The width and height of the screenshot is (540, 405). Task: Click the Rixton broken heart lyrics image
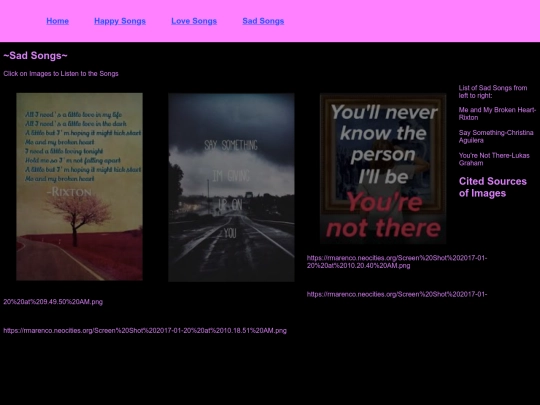coord(80,187)
